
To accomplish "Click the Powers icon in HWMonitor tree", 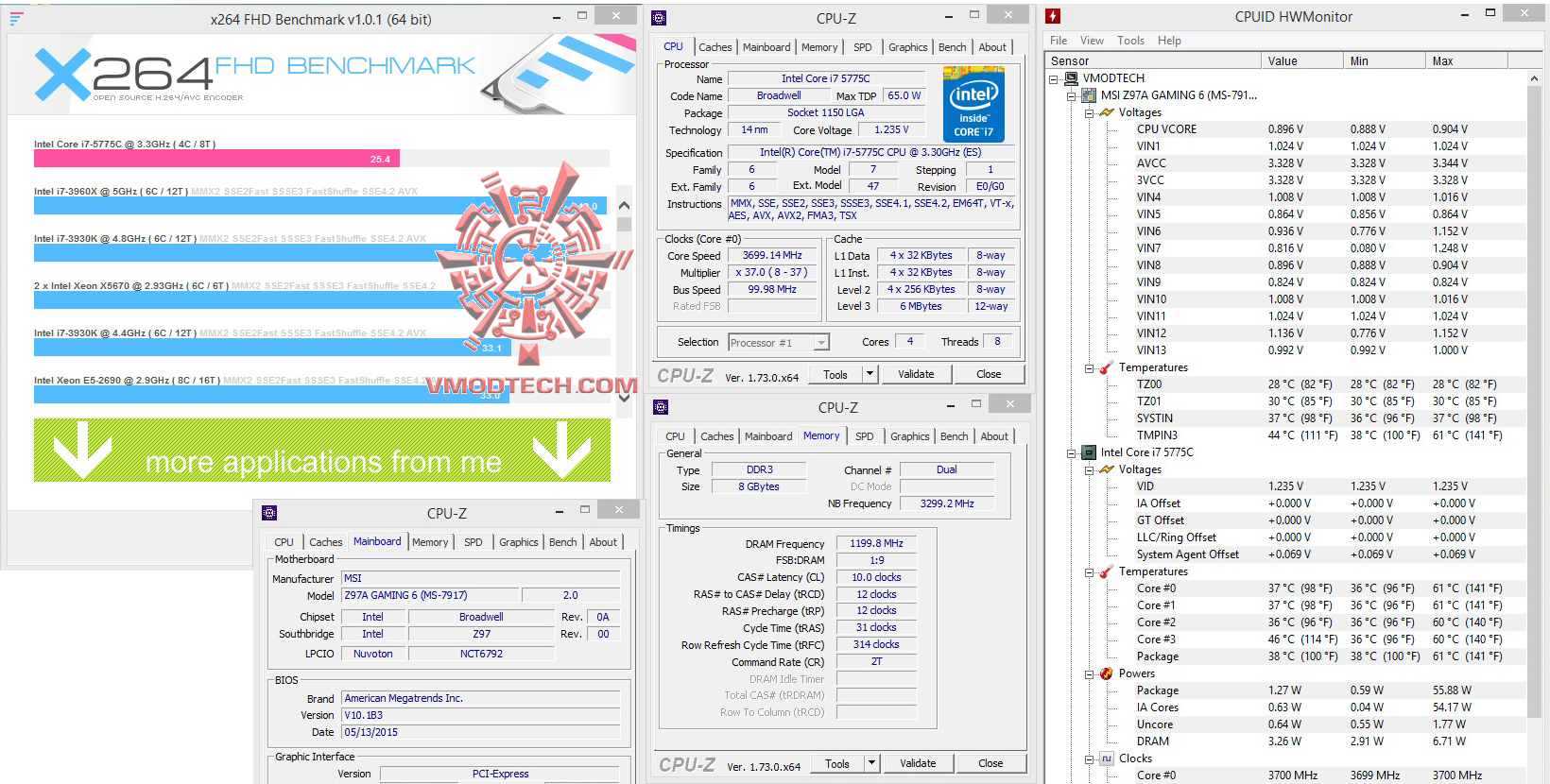I will (x=1107, y=673).
